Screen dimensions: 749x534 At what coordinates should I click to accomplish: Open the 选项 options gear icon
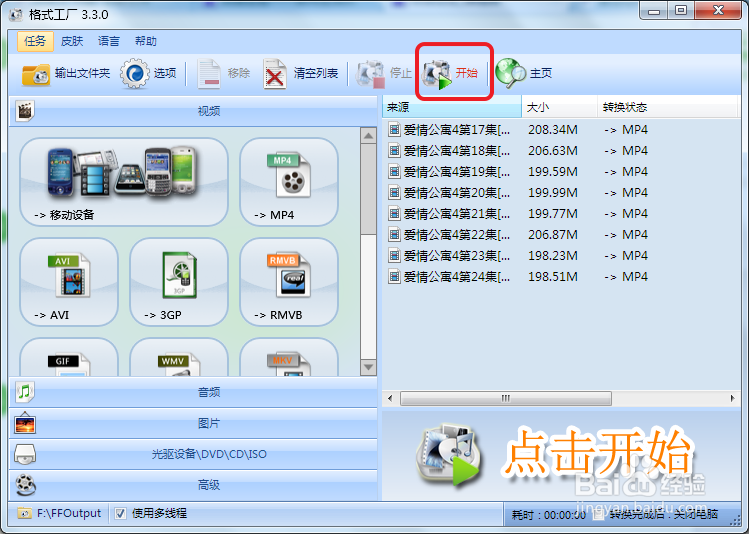pos(134,74)
